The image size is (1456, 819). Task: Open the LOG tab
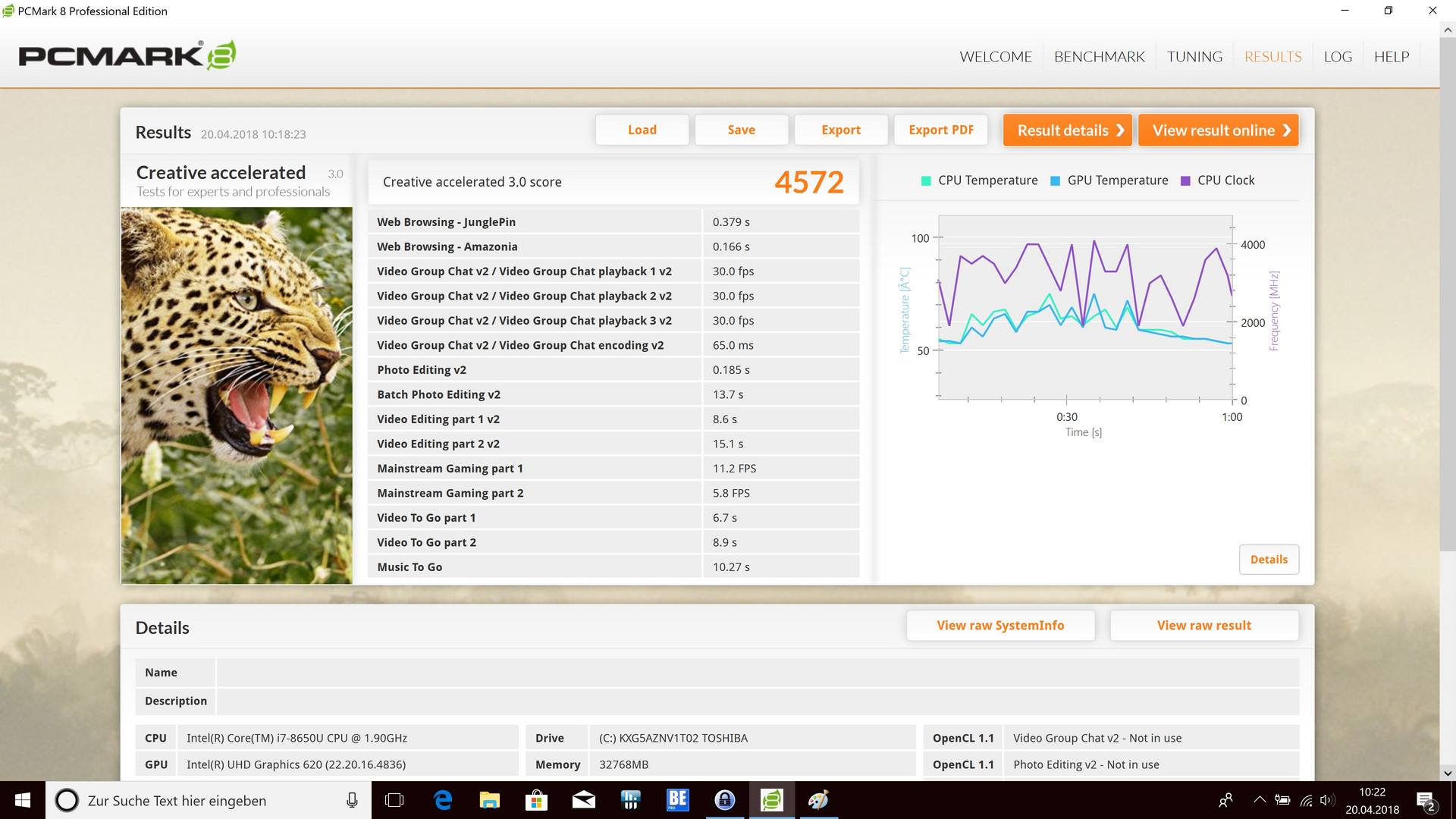click(x=1338, y=57)
